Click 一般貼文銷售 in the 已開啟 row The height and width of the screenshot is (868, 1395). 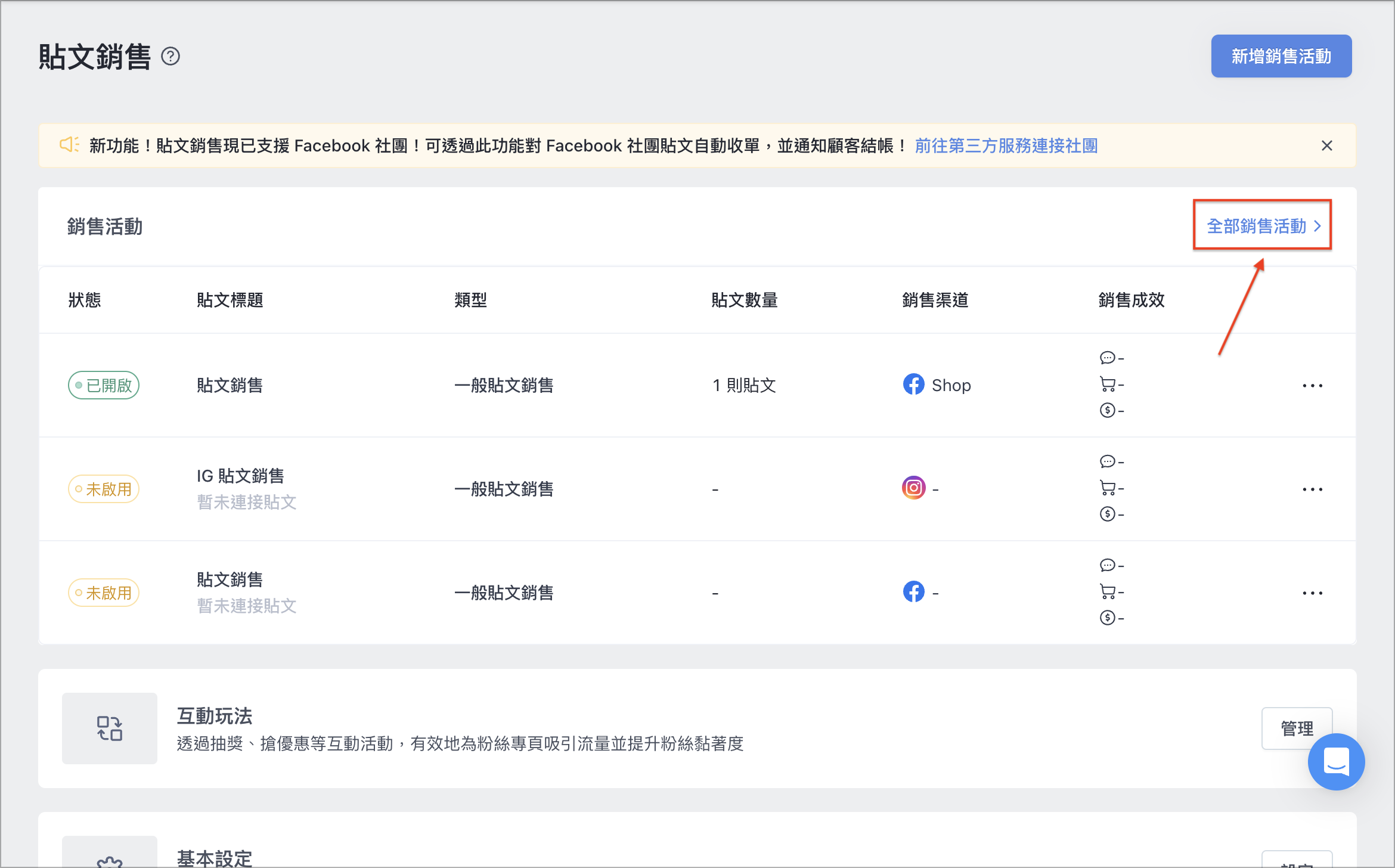504,385
